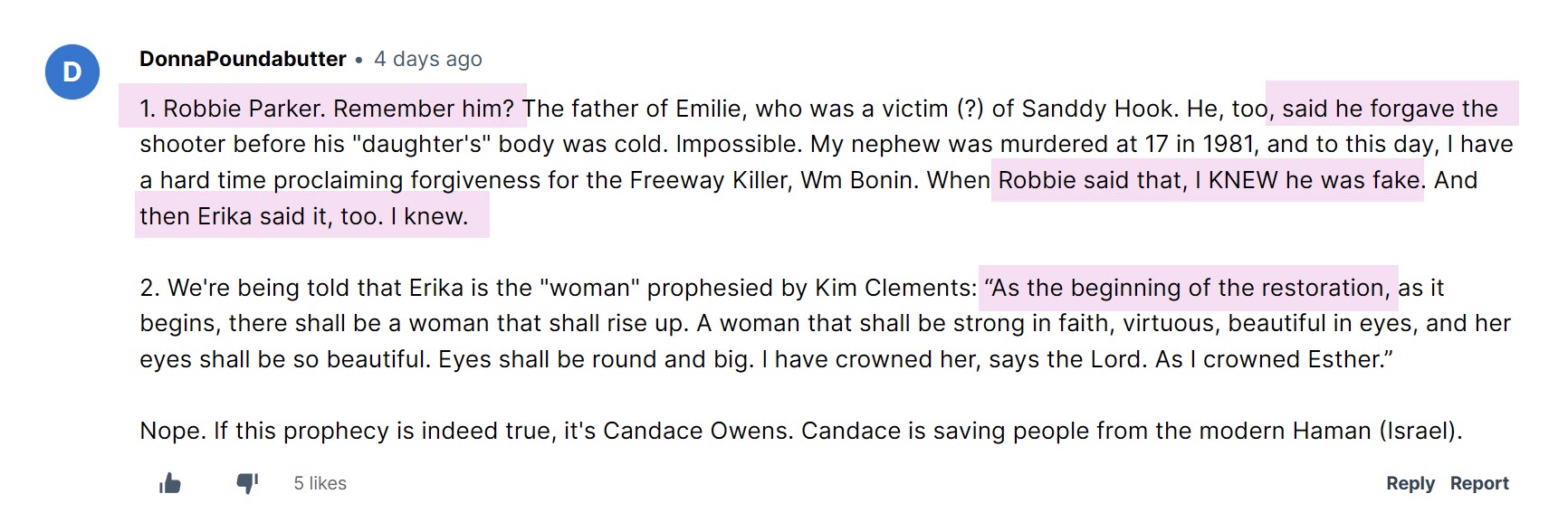Click the separator dot after the username

point(359,61)
